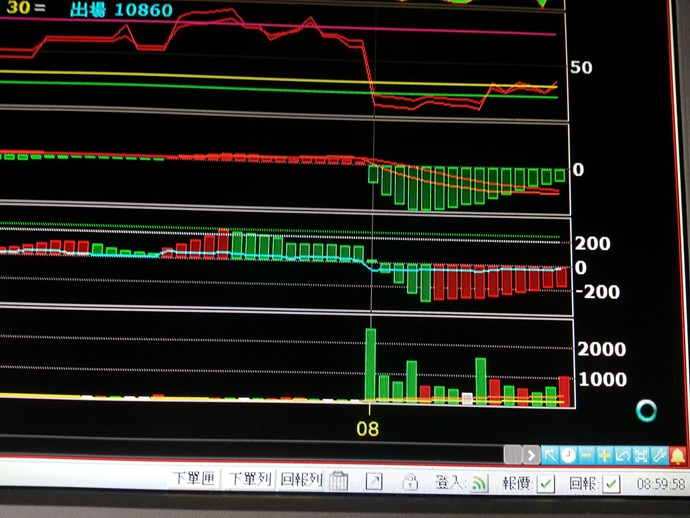Screen dimensions: 690x518
Task: Click the diagonal arrow cursor tool icon
Action: tap(550, 455)
